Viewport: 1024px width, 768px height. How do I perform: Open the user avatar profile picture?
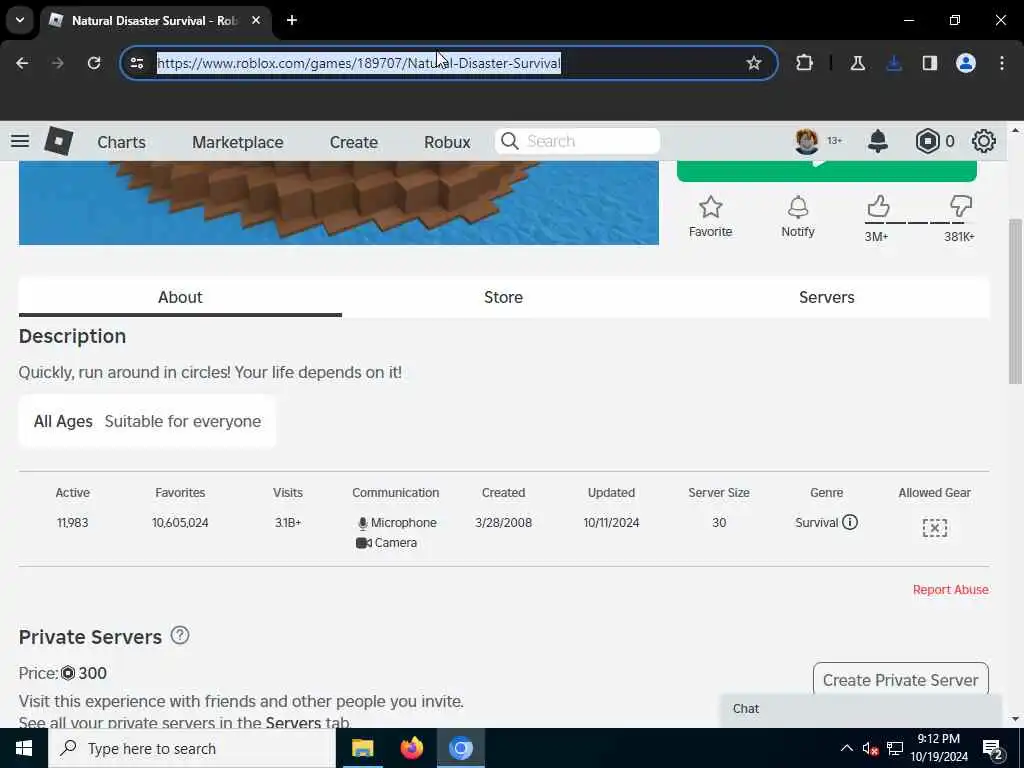807,141
